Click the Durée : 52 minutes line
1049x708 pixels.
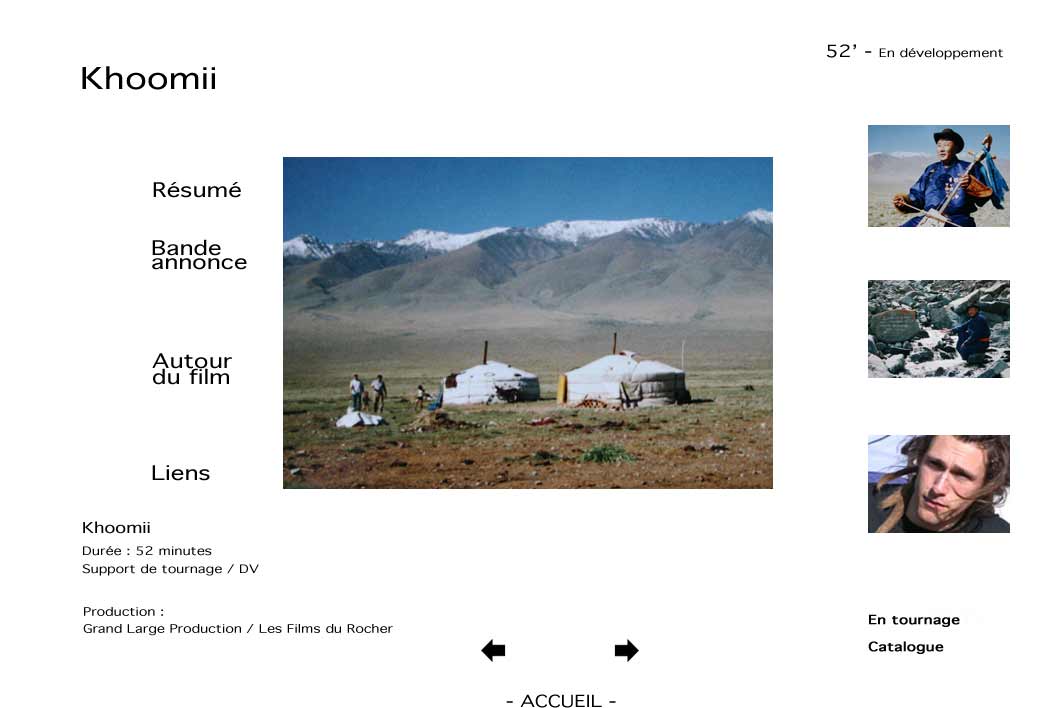coord(147,551)
